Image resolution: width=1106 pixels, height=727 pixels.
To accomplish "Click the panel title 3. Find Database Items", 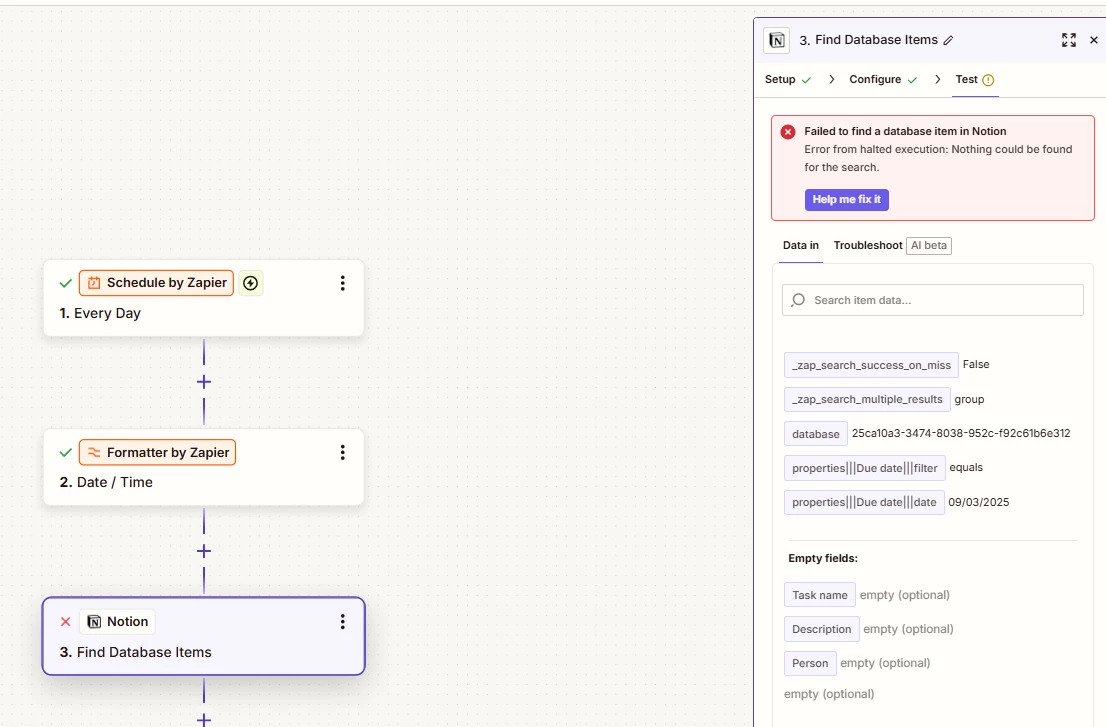I will pyautogui.click(x=868, y=40).
